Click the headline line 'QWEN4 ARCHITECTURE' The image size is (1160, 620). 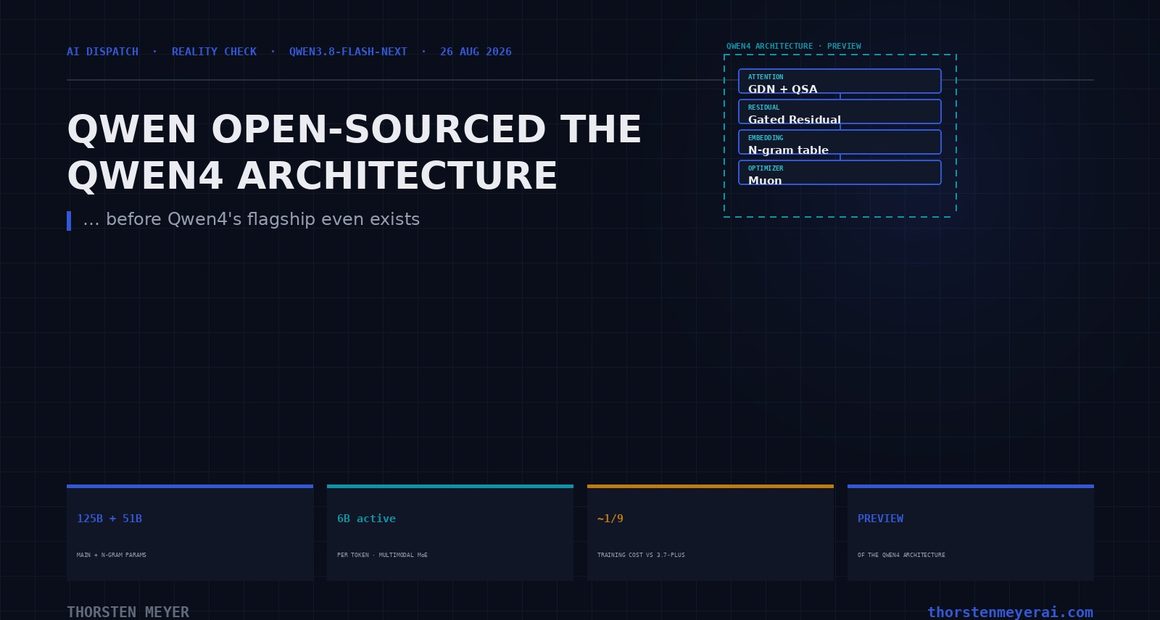click(x=311, y=176)
